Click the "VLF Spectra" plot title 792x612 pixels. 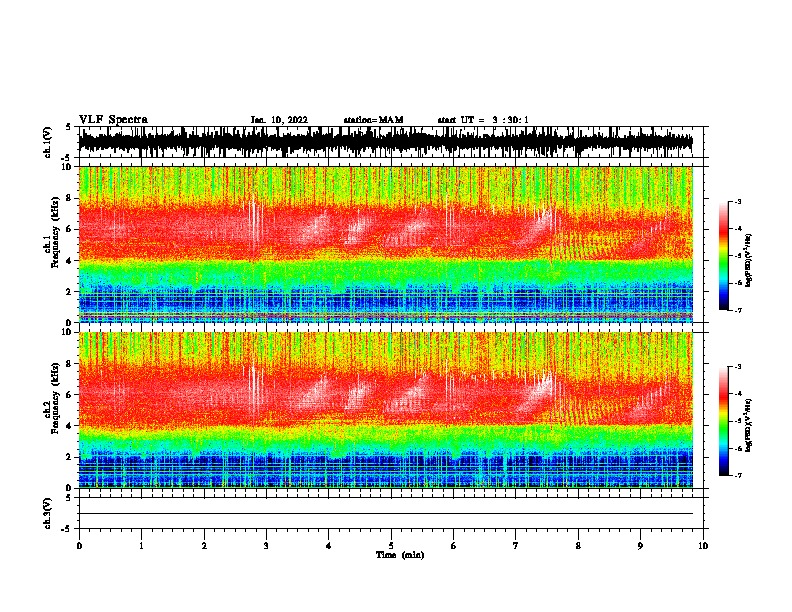114,120
